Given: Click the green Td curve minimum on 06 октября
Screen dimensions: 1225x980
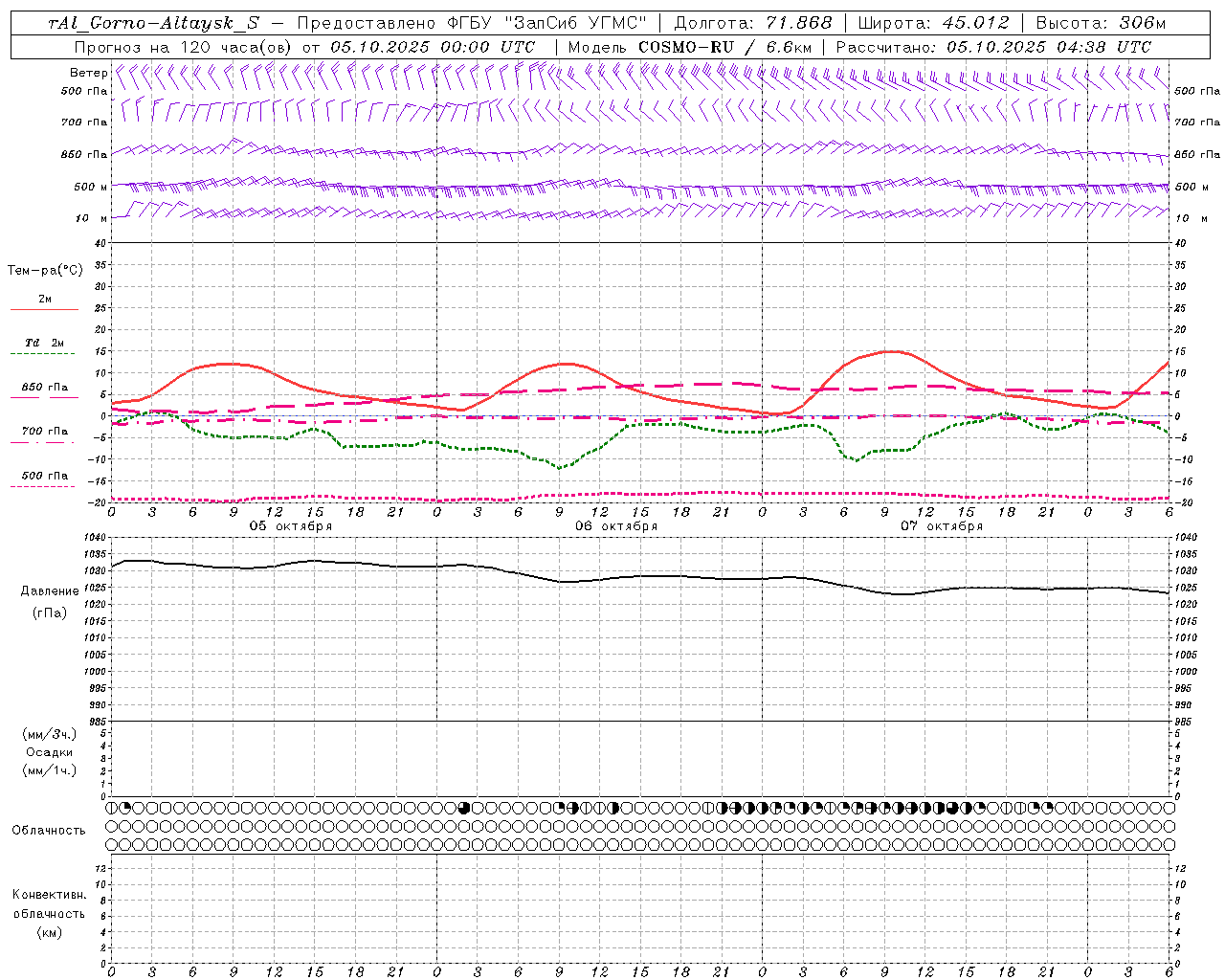Looking at the screenshot, I should click(x=560, y=468).
